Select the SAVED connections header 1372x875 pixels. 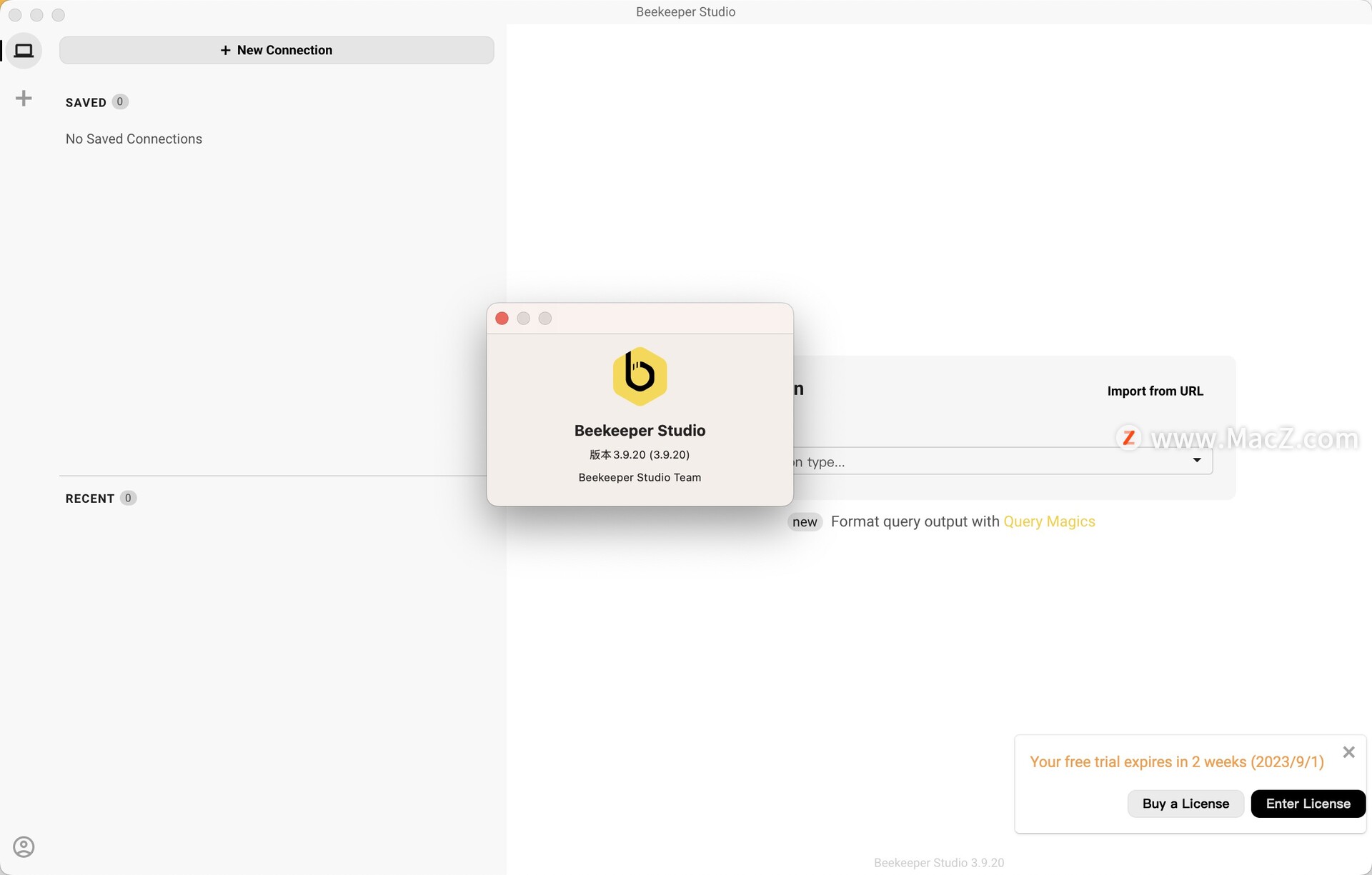click(x=86, y=102)
